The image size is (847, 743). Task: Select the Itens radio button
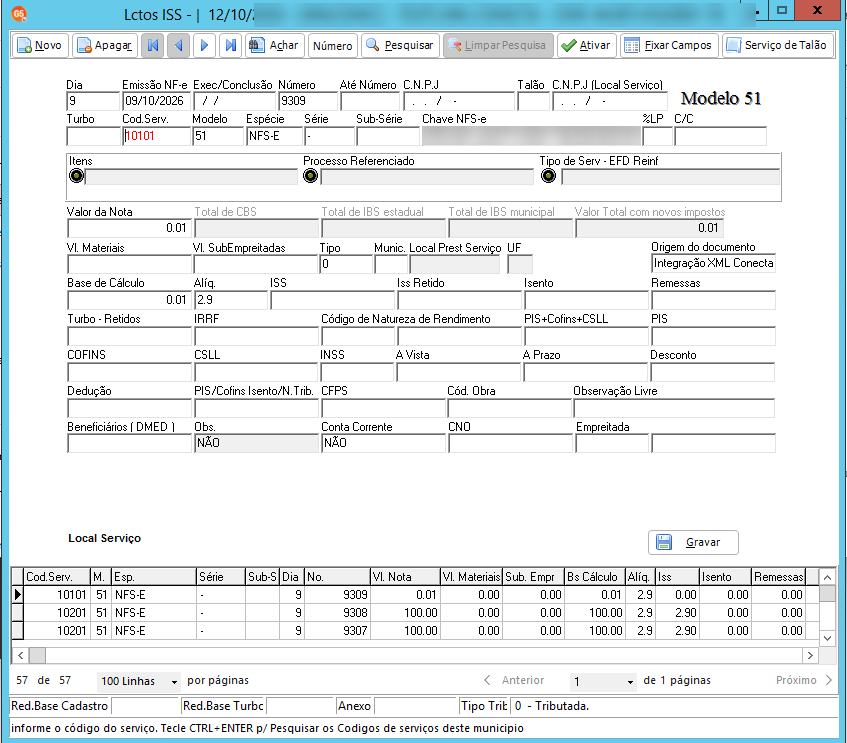pyautogui.click(x=77, y=176)
